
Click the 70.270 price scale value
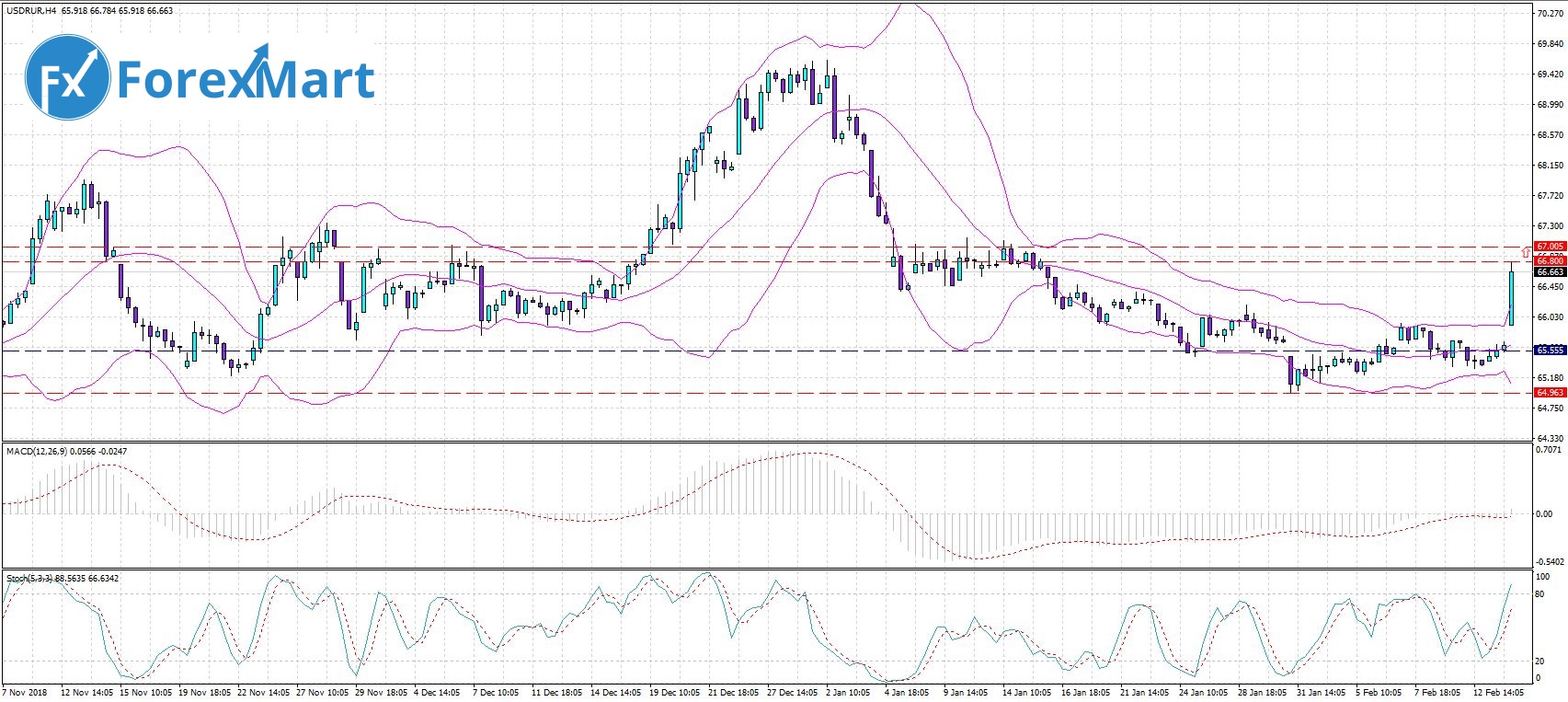coord(1550,14)
